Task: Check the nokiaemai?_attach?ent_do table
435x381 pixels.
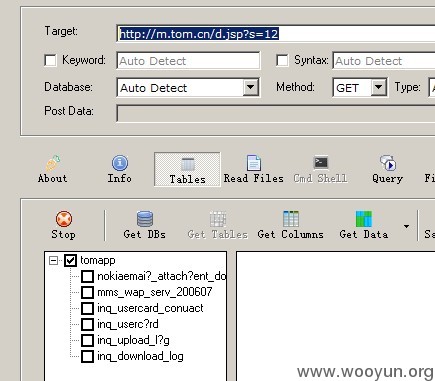Action: tap(87, 276)
